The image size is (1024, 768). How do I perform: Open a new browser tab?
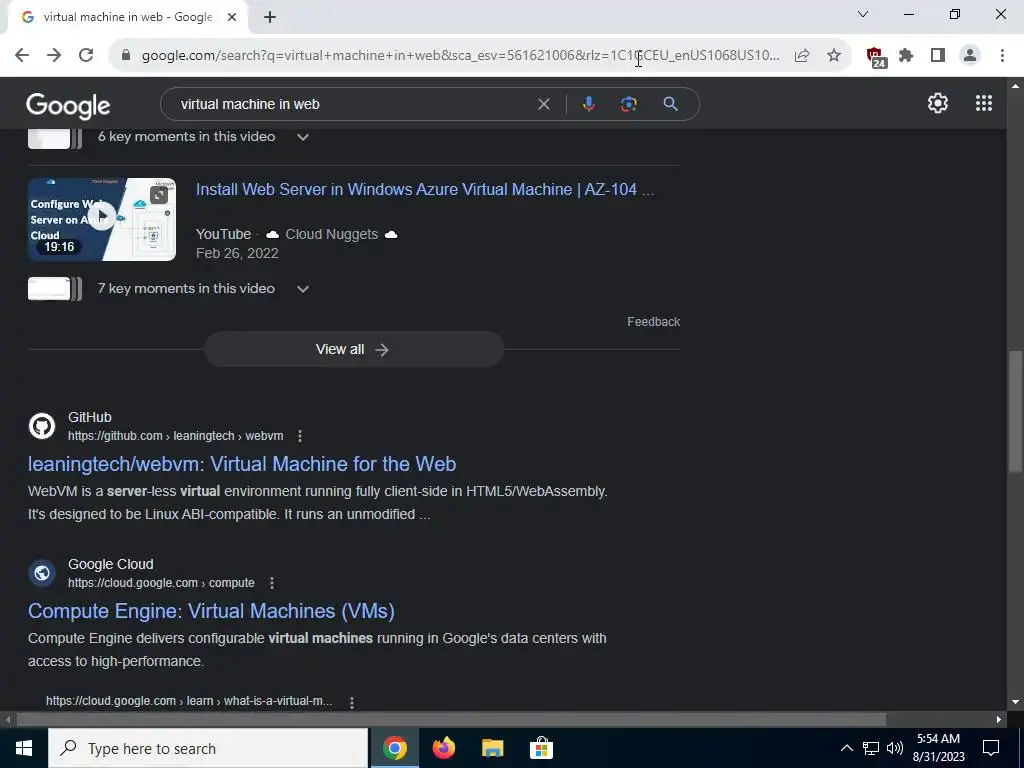click(270, 17)
